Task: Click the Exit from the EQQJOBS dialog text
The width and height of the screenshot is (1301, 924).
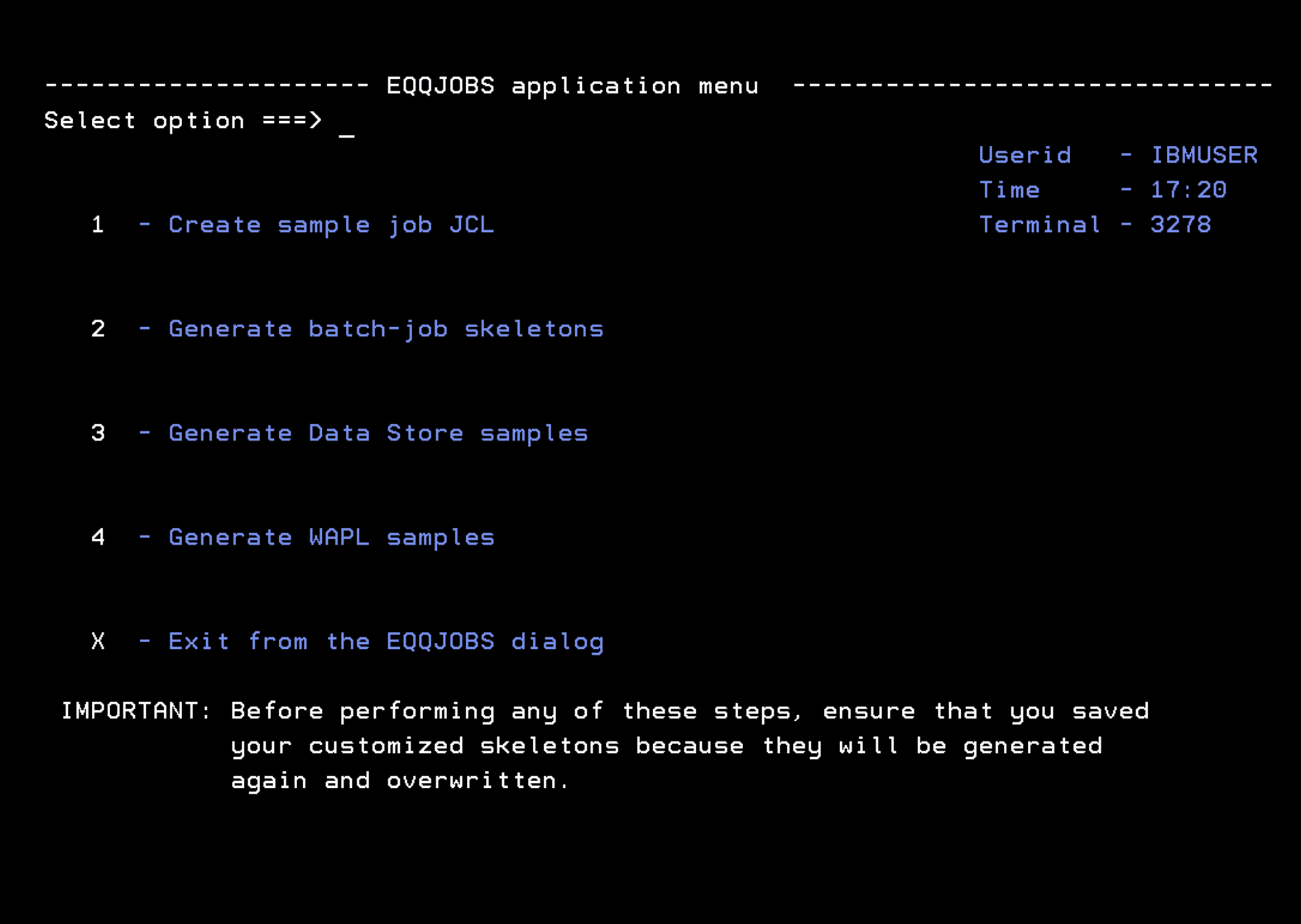Action: (386, 641)
